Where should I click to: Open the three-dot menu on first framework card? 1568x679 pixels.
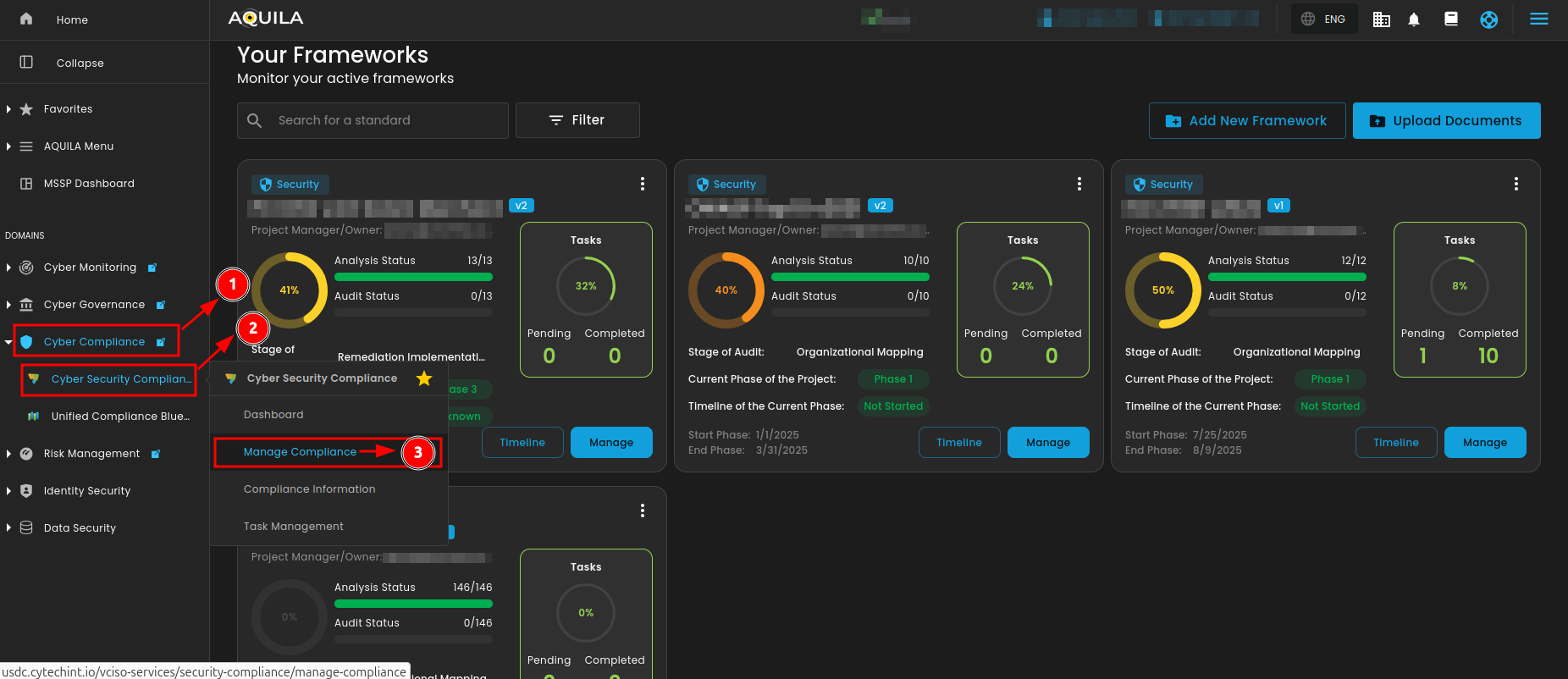(643, 184)
